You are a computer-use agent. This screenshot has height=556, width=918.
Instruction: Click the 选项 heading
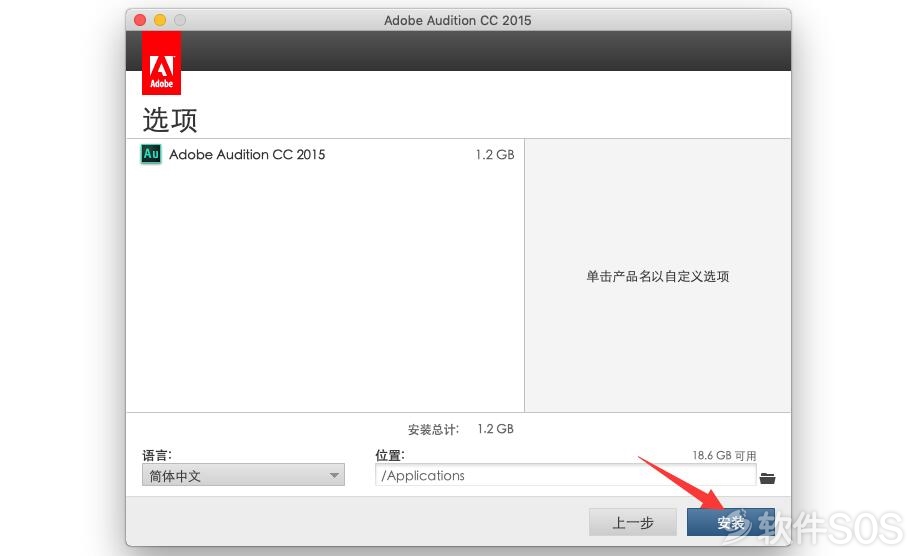pos(170,120)
